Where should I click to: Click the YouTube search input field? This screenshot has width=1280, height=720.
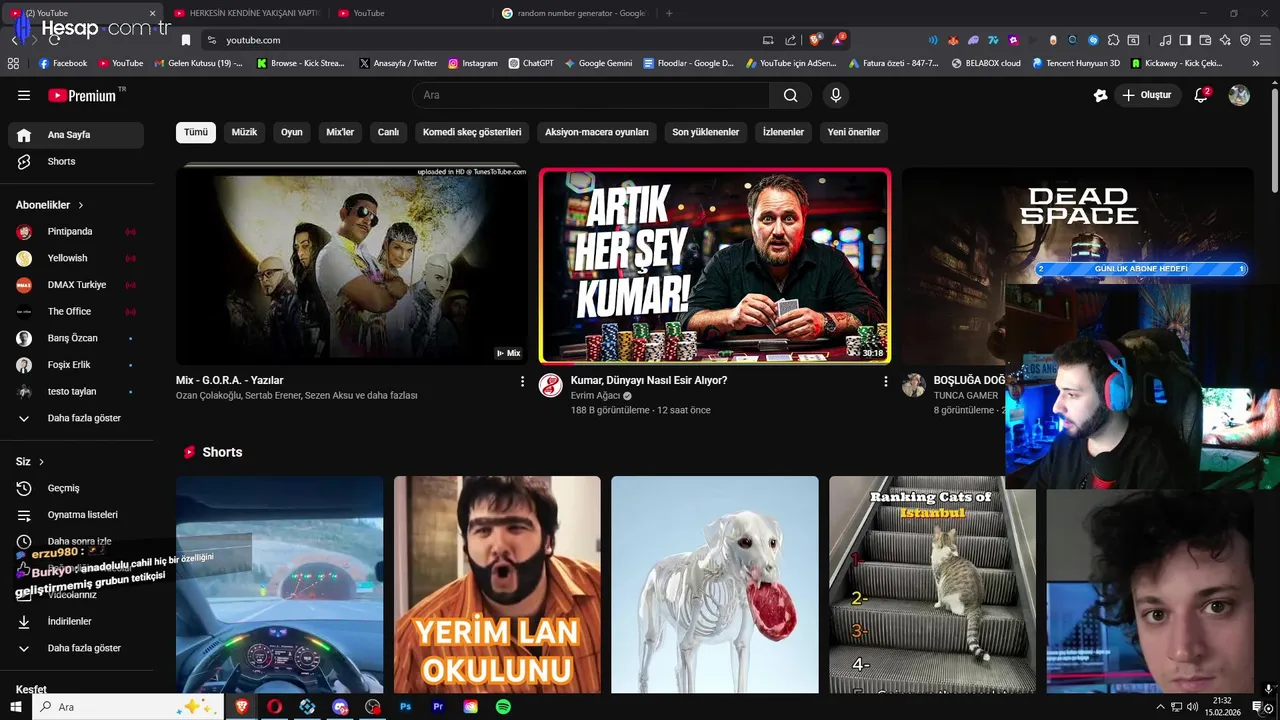coord(591,95)
